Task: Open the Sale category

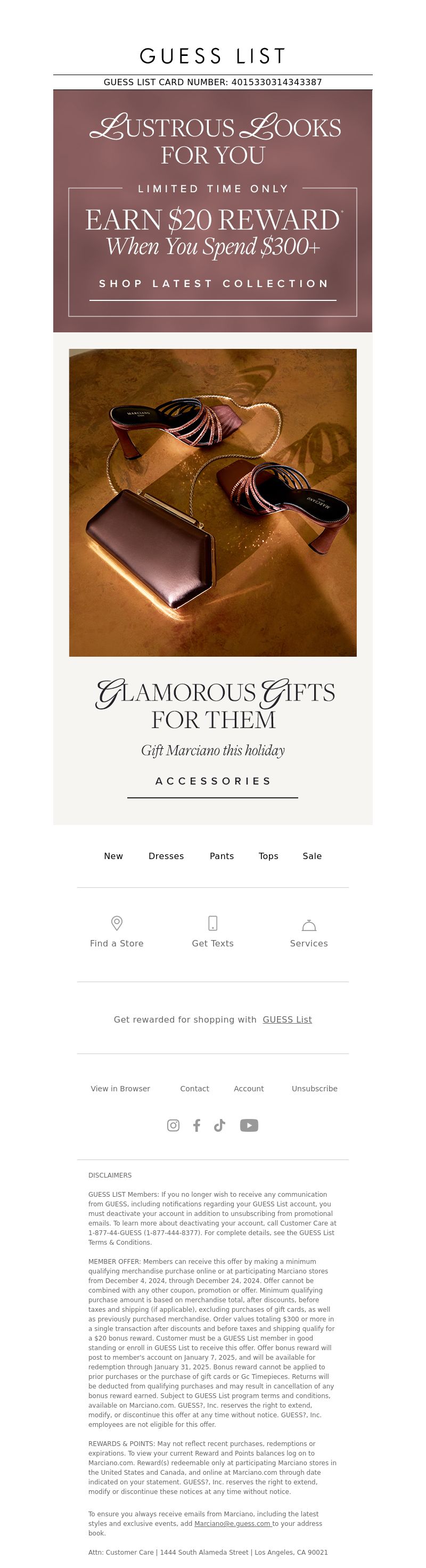Action: pyautogui.click(x=312, y=856)
